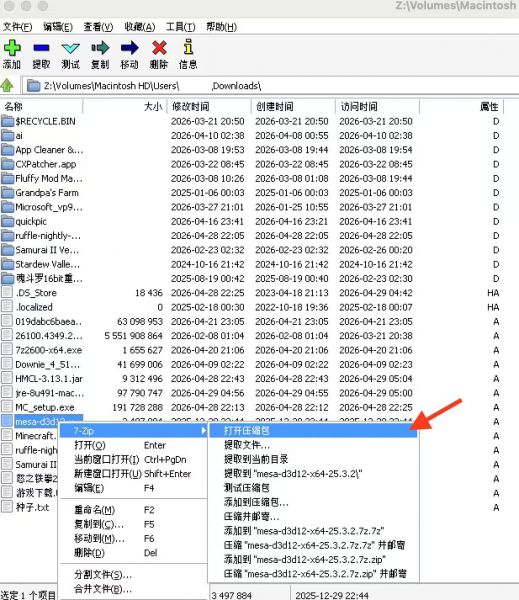This screenshot has width=519, height=600.
Task: Sort by the 名称 column header
Action: point(41,106)
